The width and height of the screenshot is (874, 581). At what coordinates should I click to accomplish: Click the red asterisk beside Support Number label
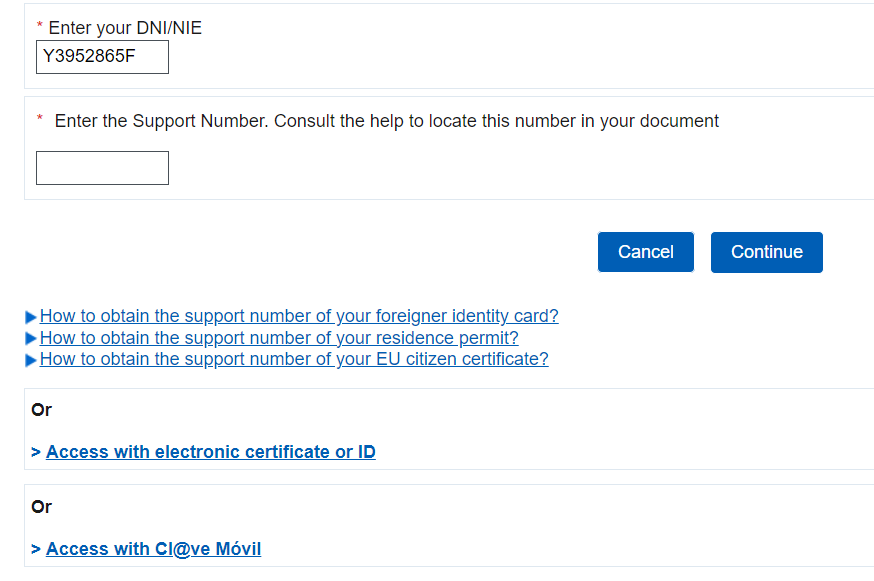(40, 119)
